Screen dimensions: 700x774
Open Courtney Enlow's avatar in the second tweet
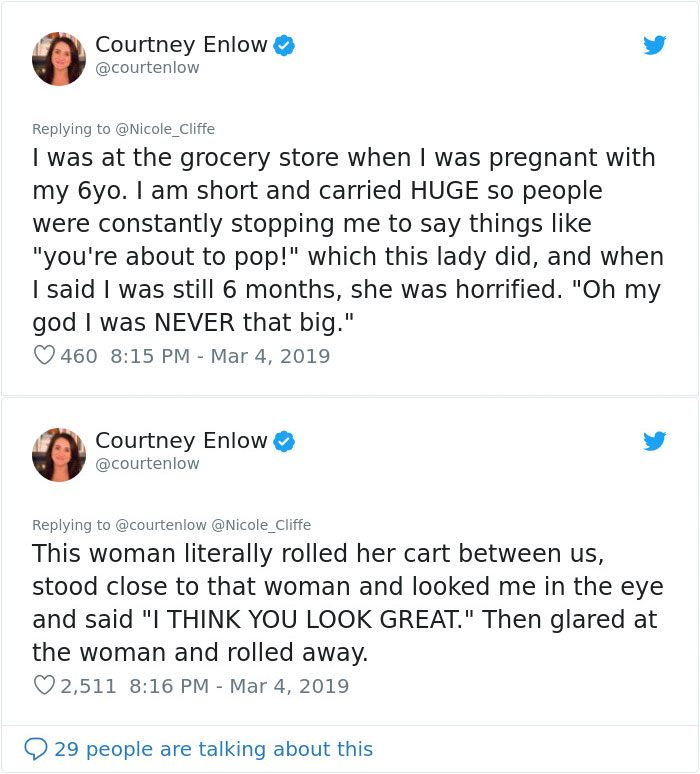point(59,454)
